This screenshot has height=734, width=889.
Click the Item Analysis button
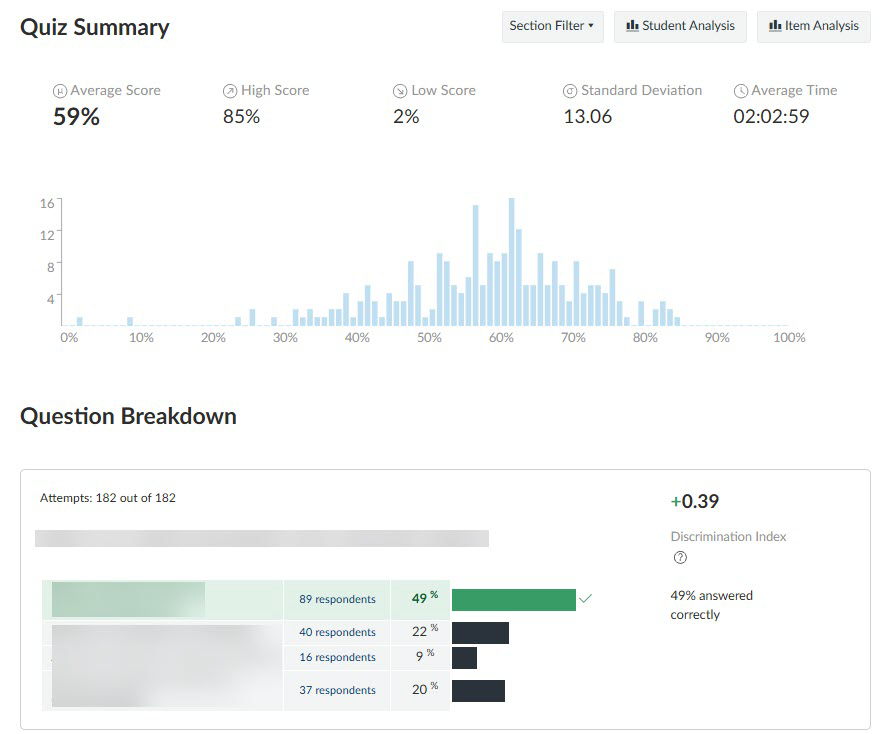click(814, 26)
